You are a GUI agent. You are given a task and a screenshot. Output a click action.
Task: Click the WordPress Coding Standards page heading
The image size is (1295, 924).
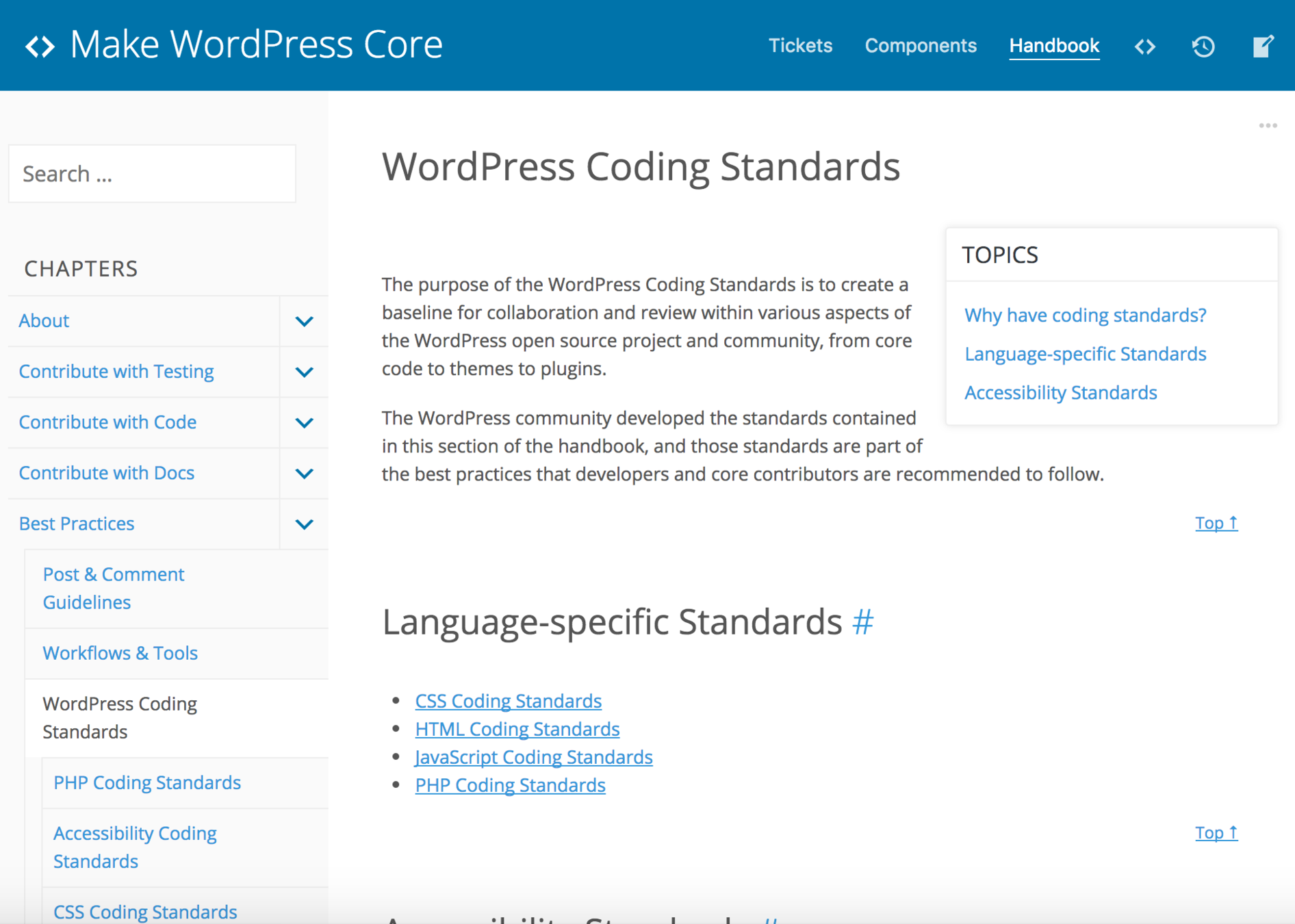pos(641,167)
